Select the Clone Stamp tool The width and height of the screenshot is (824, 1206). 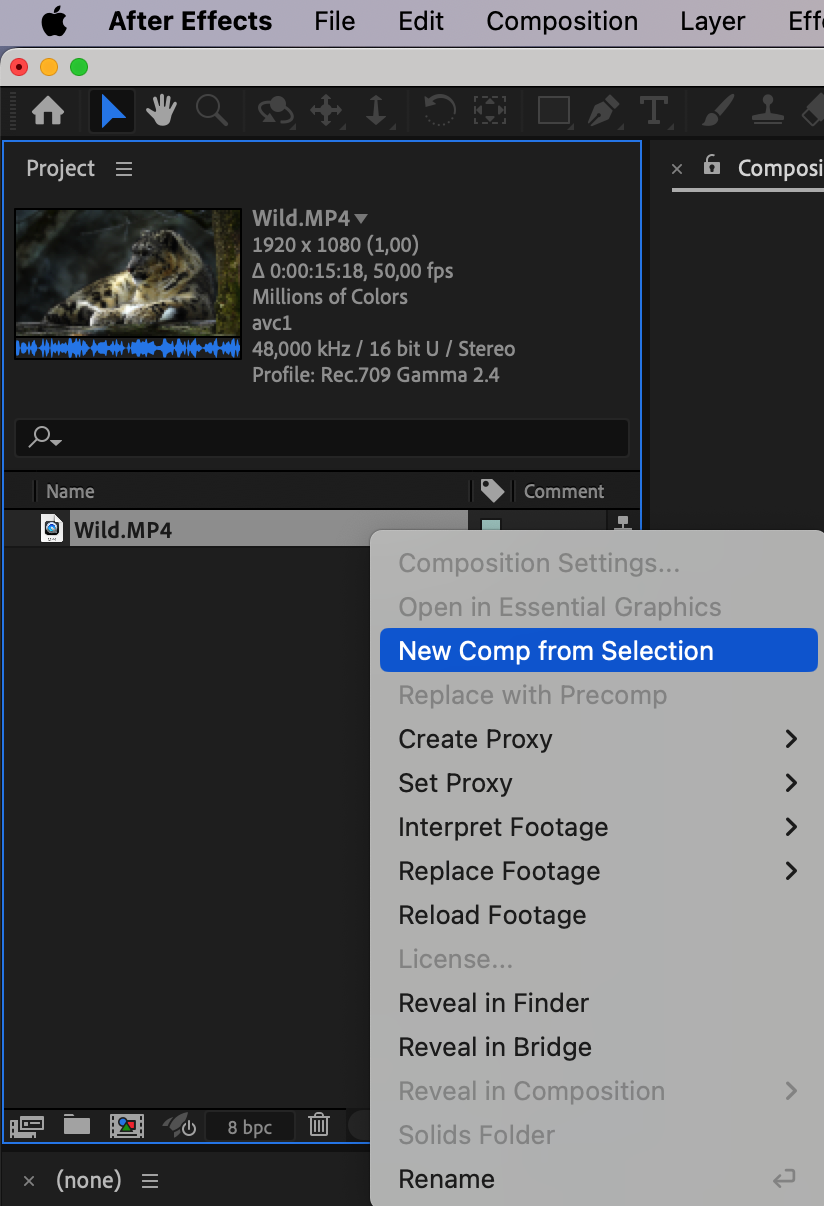[x=768, y=111]
